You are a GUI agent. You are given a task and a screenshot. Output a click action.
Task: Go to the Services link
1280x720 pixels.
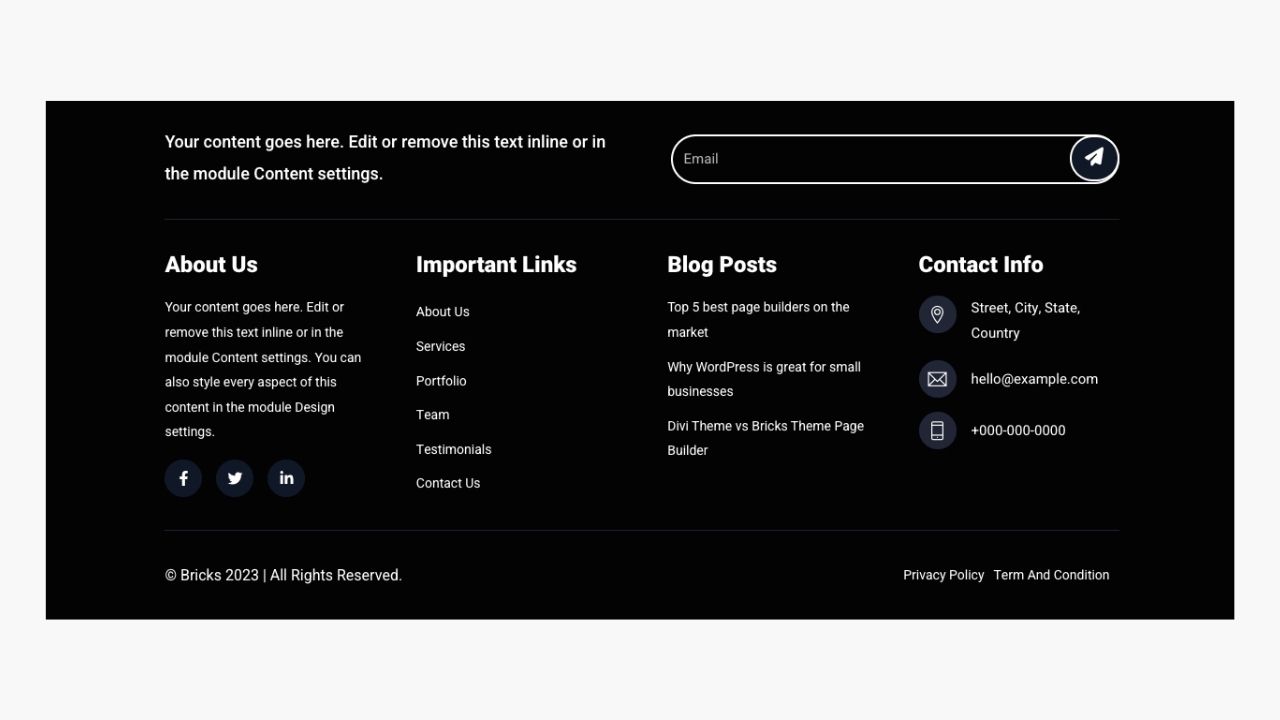click(440, 346)
